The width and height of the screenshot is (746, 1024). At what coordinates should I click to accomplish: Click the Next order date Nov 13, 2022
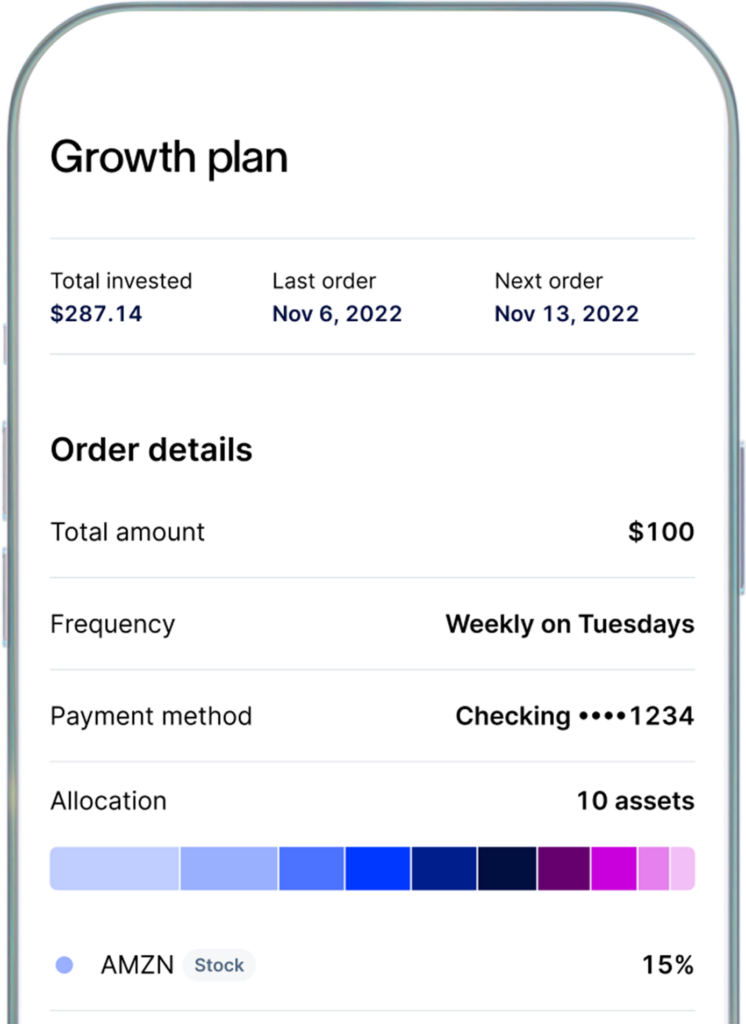[x=566, y=313]
